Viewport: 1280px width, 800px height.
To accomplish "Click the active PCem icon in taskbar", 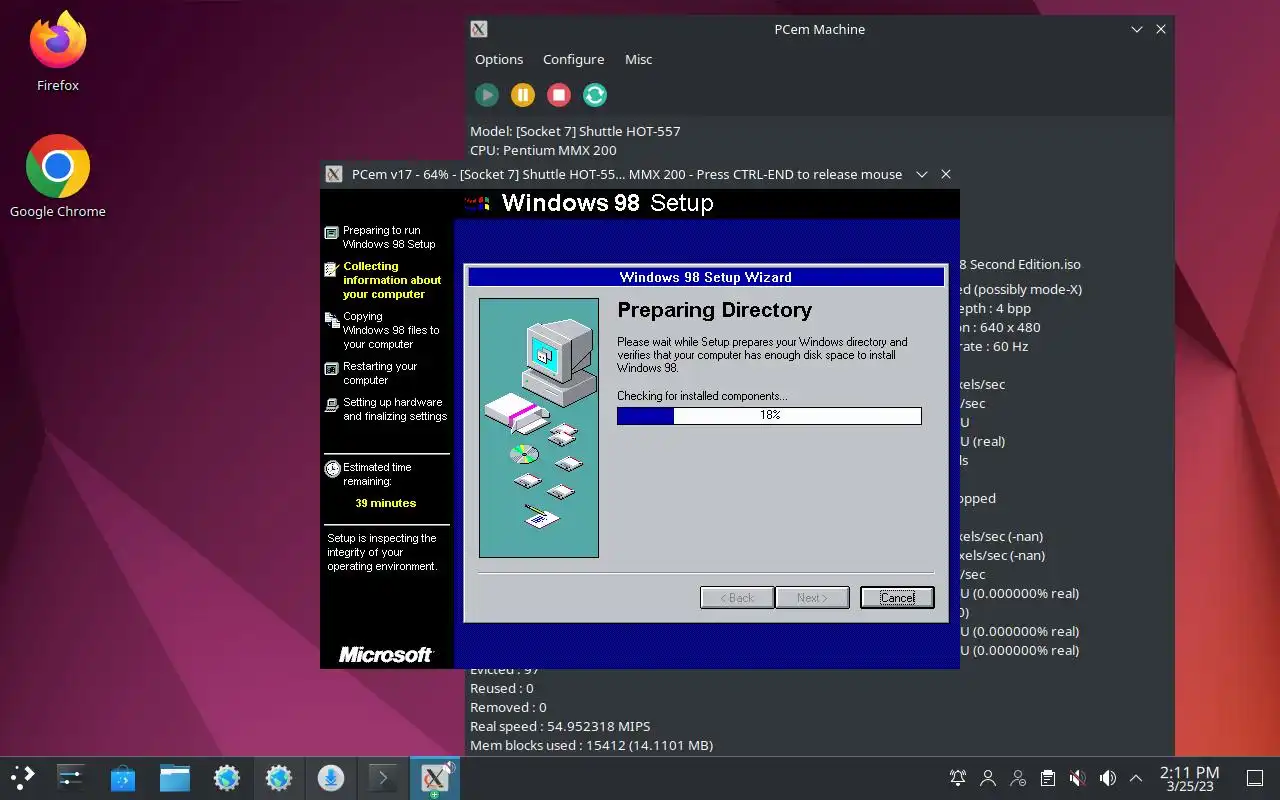I will 435,777.
